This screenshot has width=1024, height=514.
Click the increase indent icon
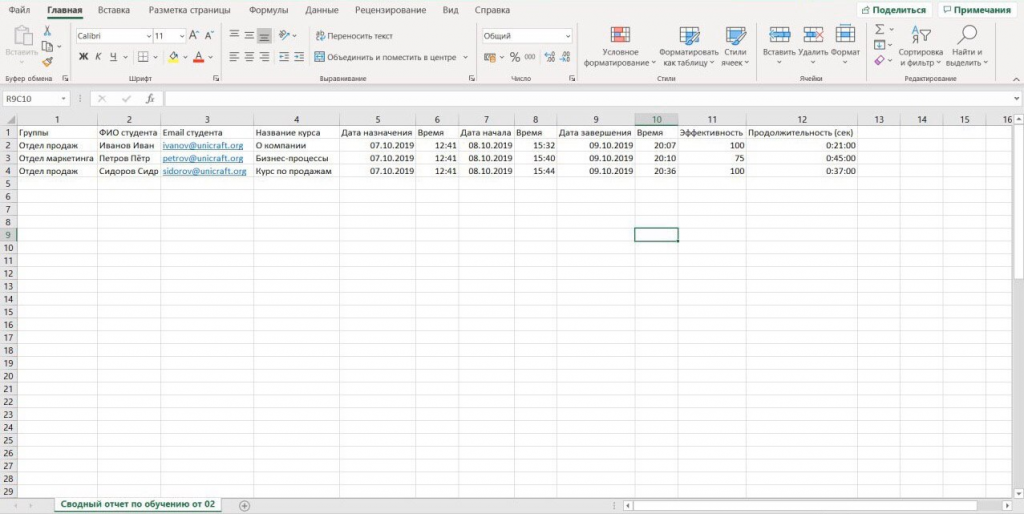[299, 57]
